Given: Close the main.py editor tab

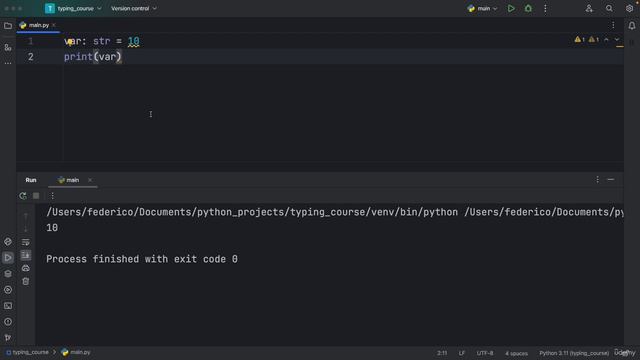Looking at the screenshot, I should [x=54, y=25].
